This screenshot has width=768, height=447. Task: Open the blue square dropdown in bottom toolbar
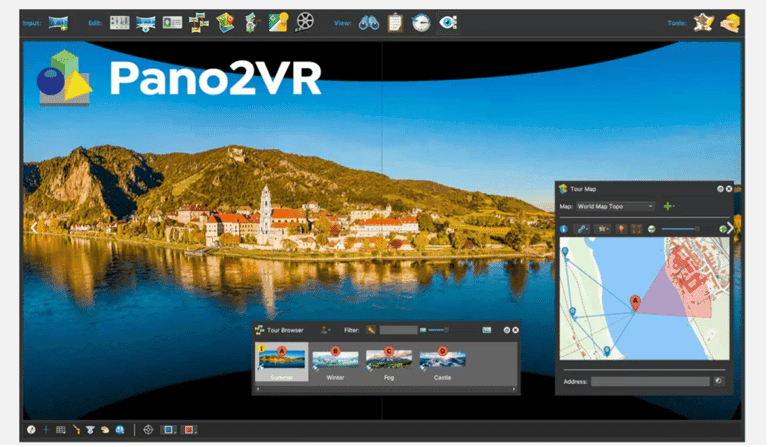pos(169,430)
